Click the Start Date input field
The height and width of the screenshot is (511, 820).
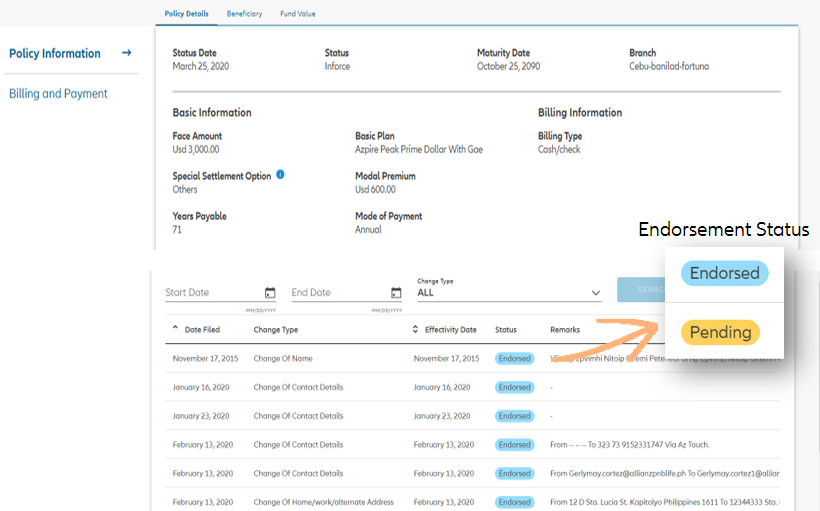coord(212,293)
